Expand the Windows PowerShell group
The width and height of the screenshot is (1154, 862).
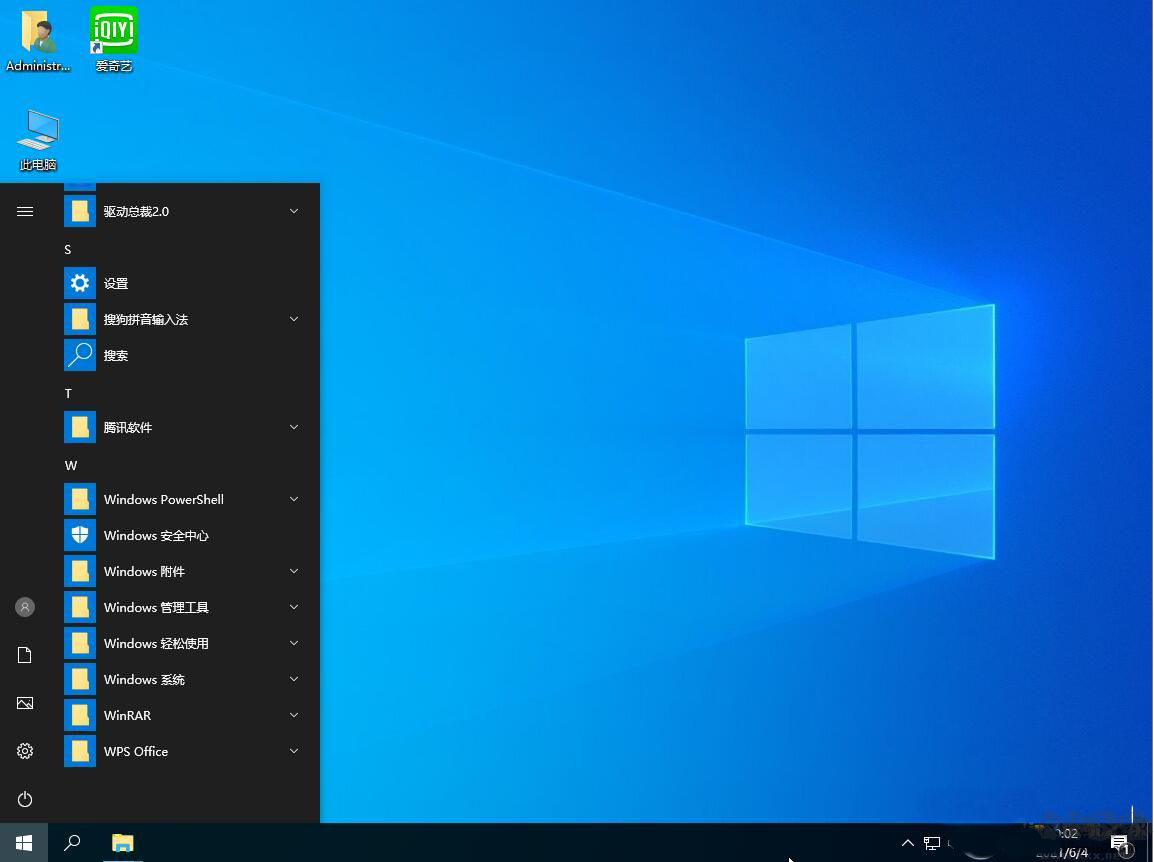(293, 499)
